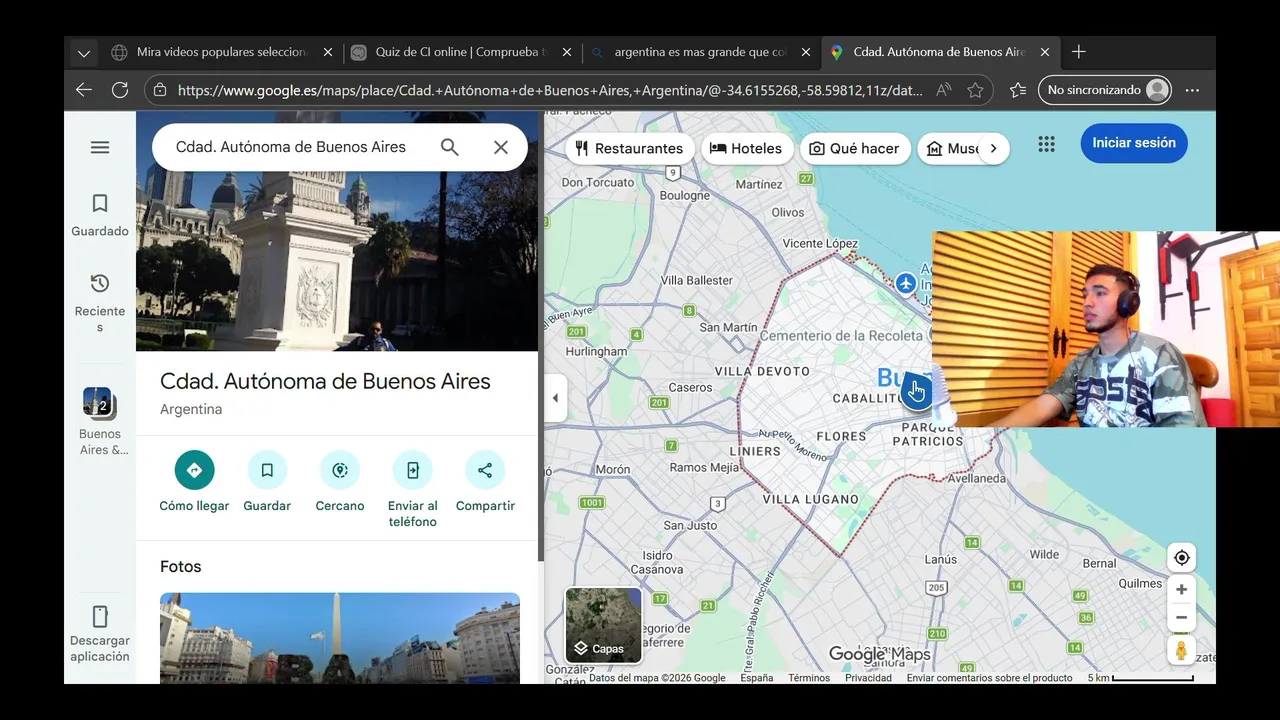This screenshot has height=720, width=1280.
Task: Open the Obelisco photo under Fotos
Action: pos(340,638)
